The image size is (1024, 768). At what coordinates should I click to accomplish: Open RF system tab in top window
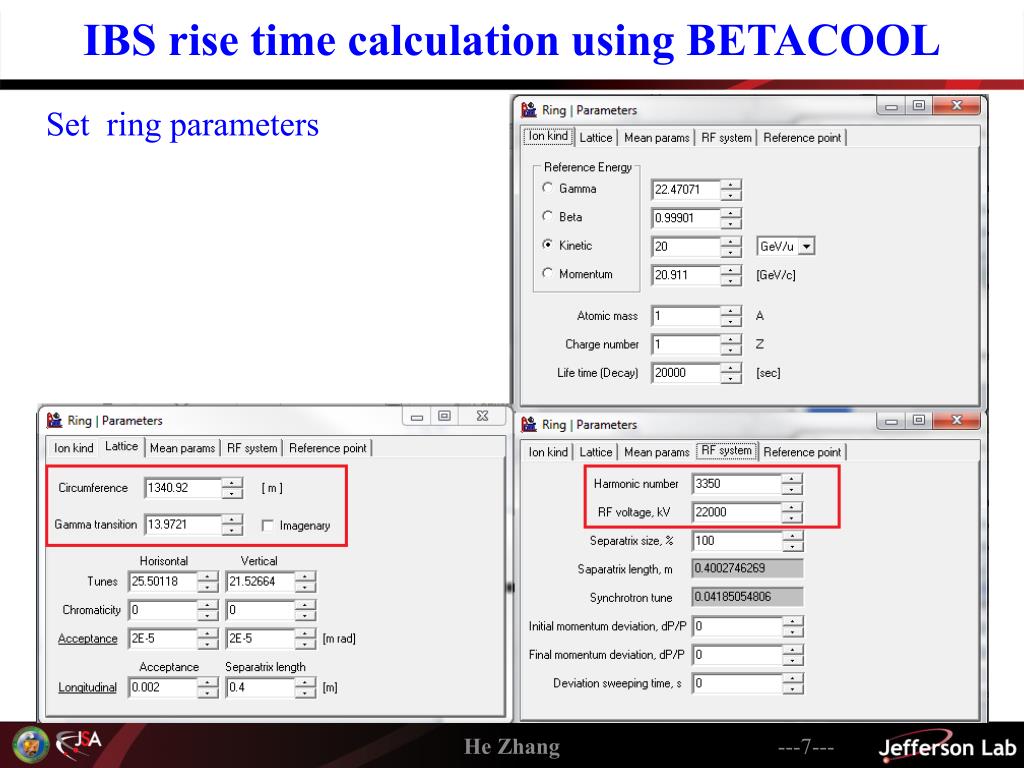point(726,138)
